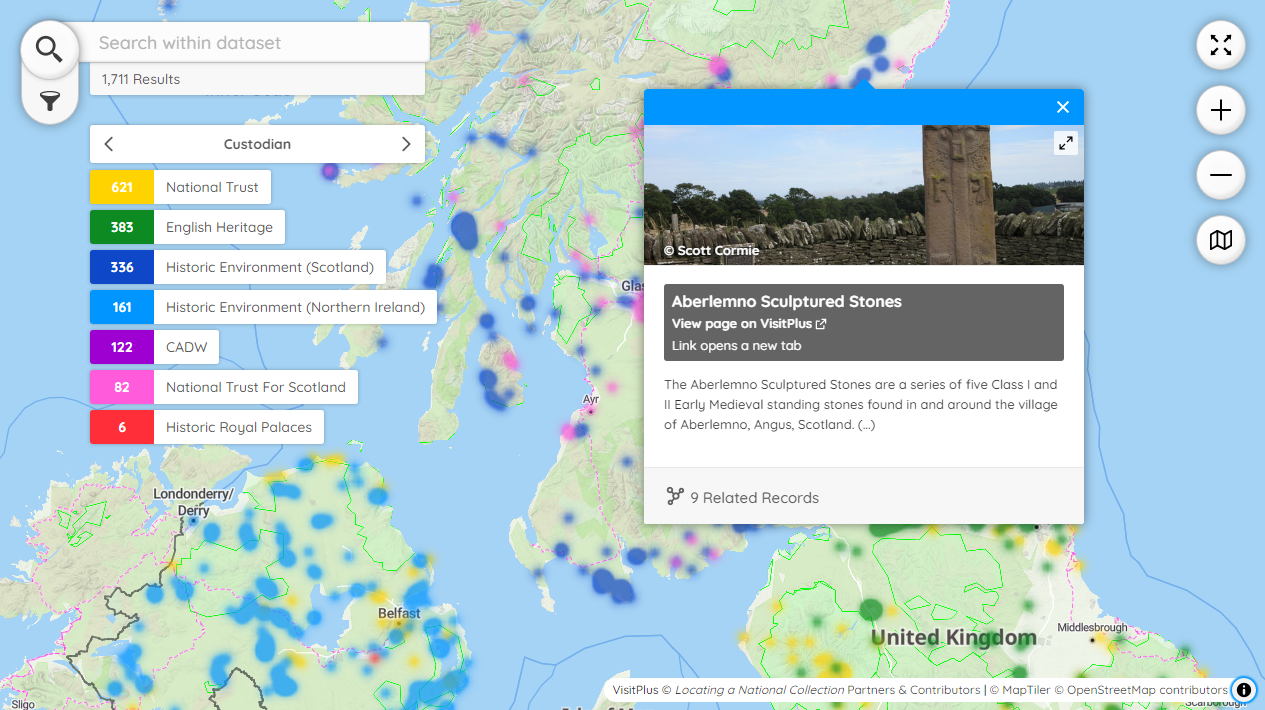
Task: Click the popup description paragraph
Action: coord(861,404)
